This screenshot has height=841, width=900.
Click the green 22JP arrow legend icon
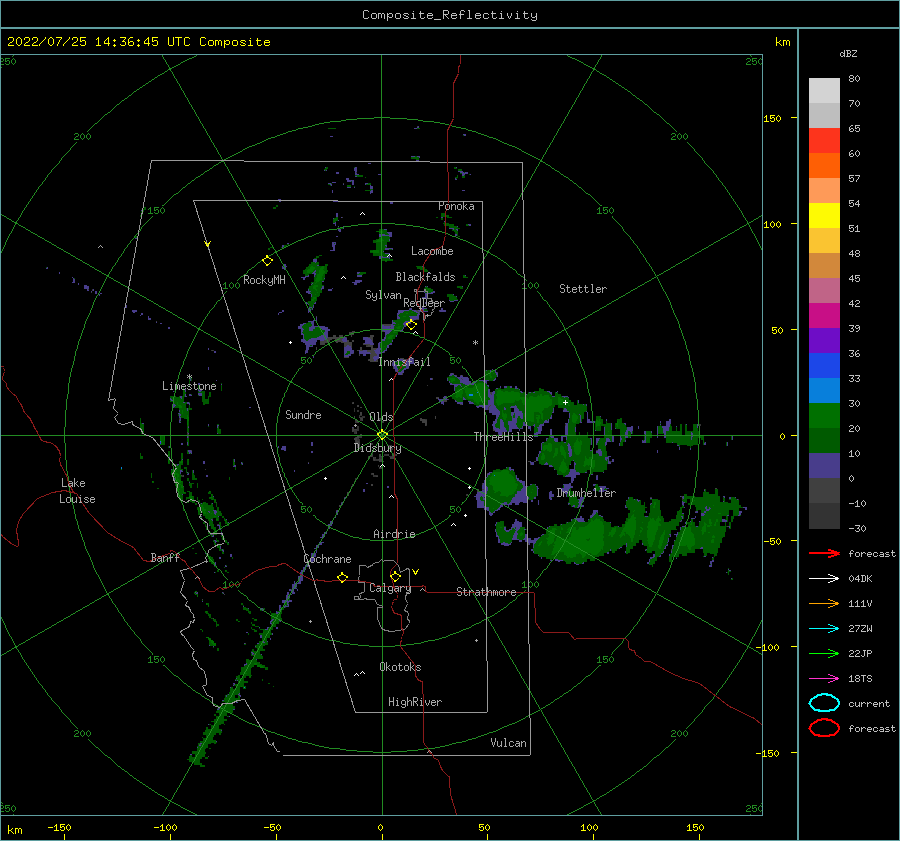click(x=824, y=653)
